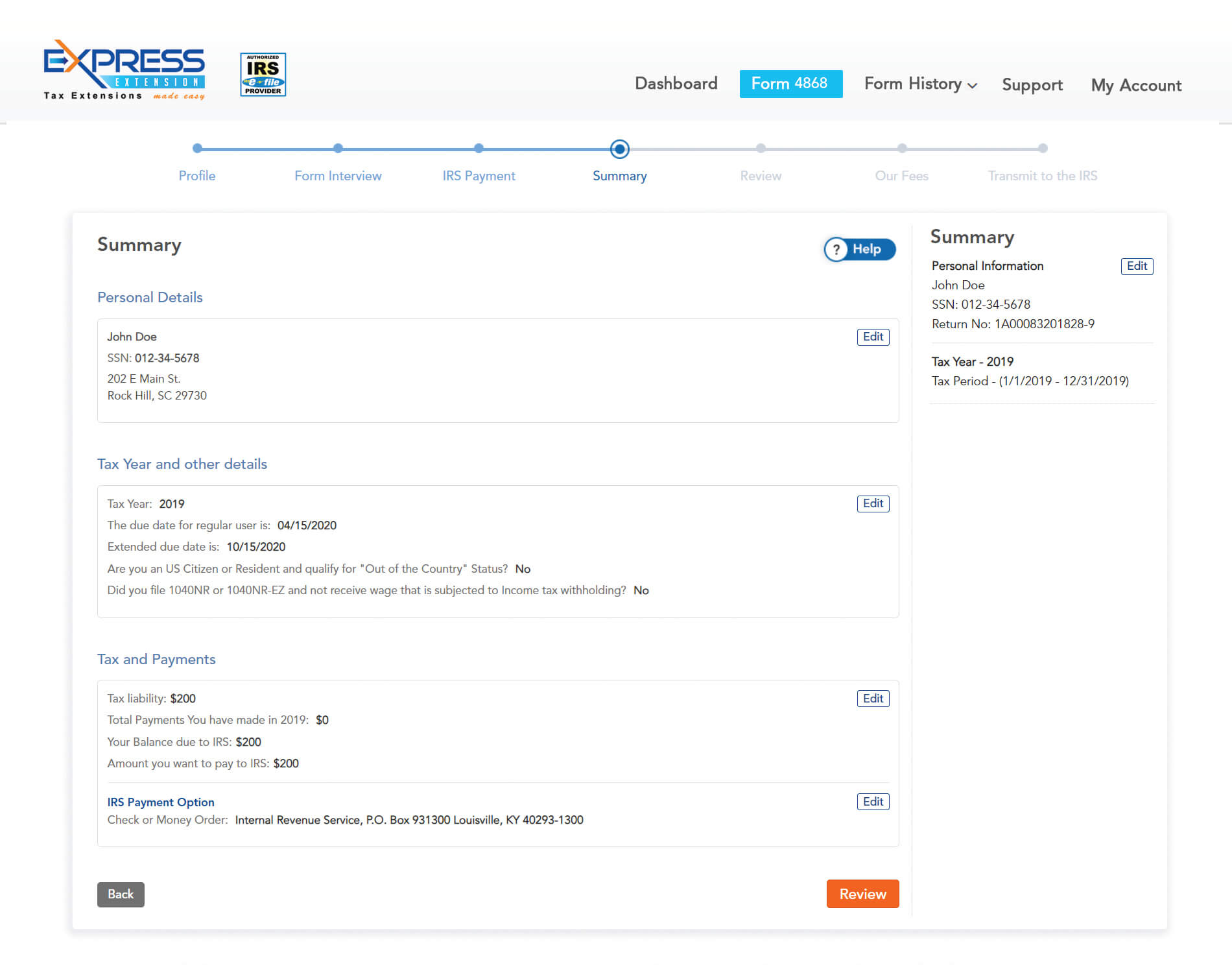Return to IRS Payment step
The image size is (1232, 971).
(x=479, y=149)
